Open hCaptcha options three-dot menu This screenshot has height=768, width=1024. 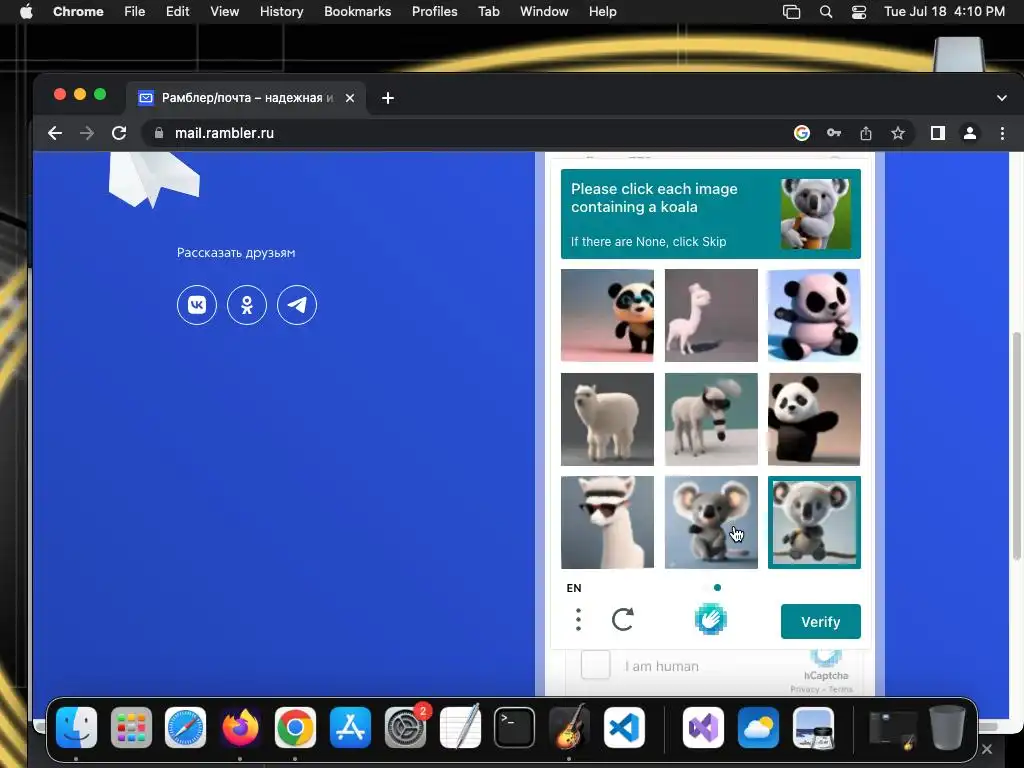click(578, 620)
